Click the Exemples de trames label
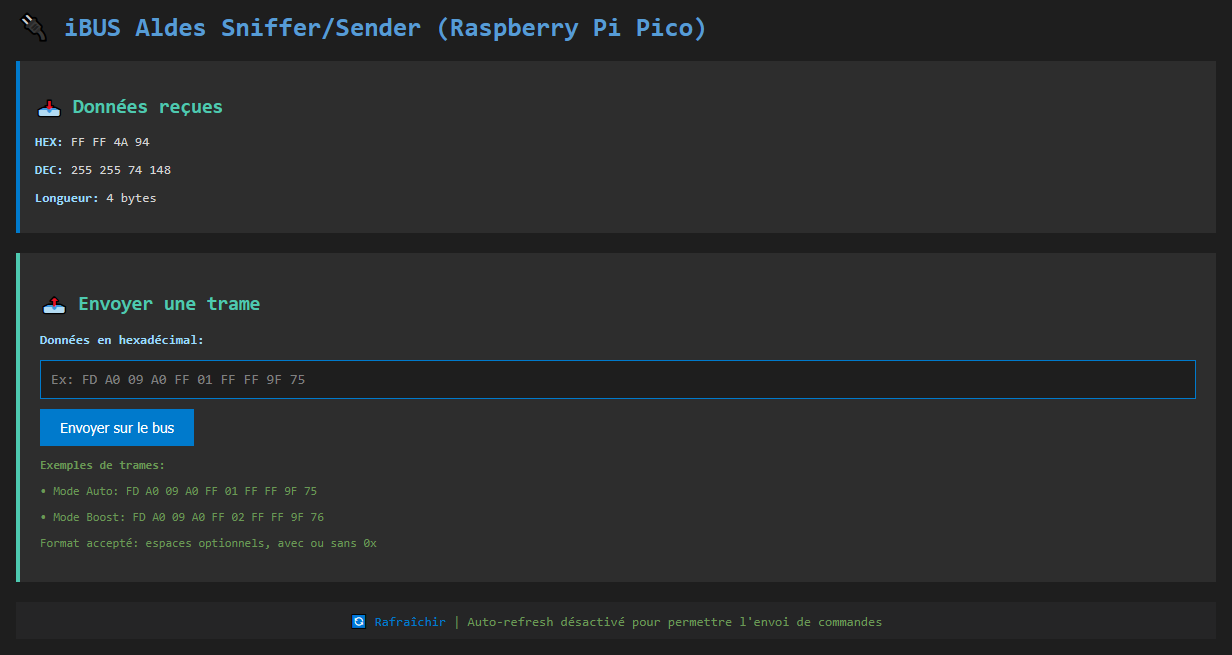 (103, 465)
